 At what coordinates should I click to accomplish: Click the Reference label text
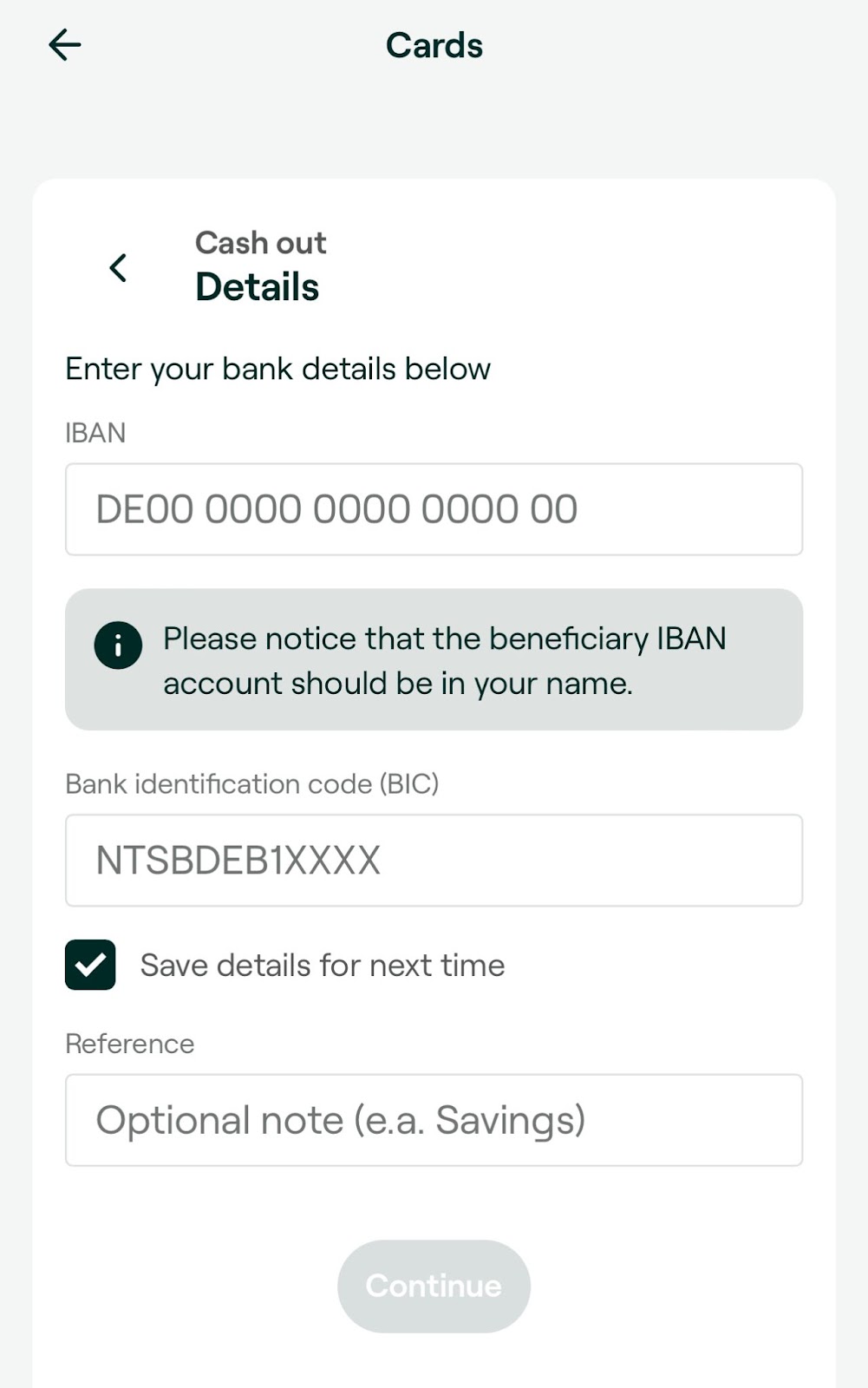pos(129,1044)
